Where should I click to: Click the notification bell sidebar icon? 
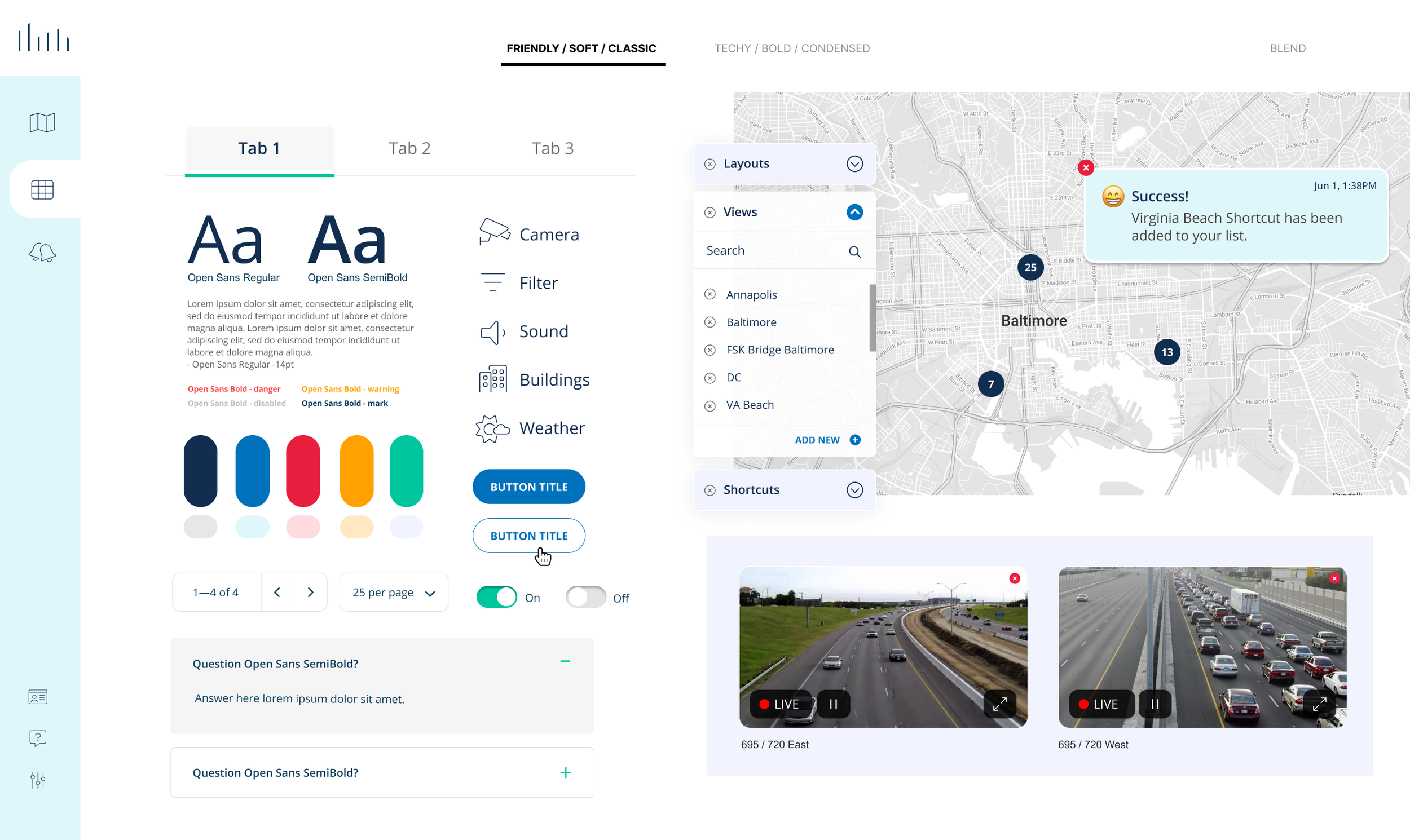pyautogui.click(x=42, y=253)
